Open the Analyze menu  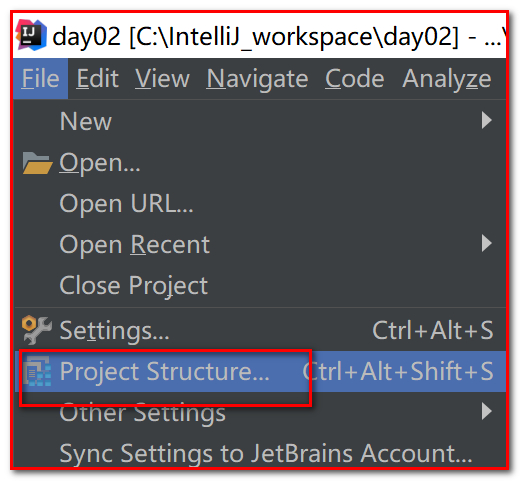[x=447, y=79]
